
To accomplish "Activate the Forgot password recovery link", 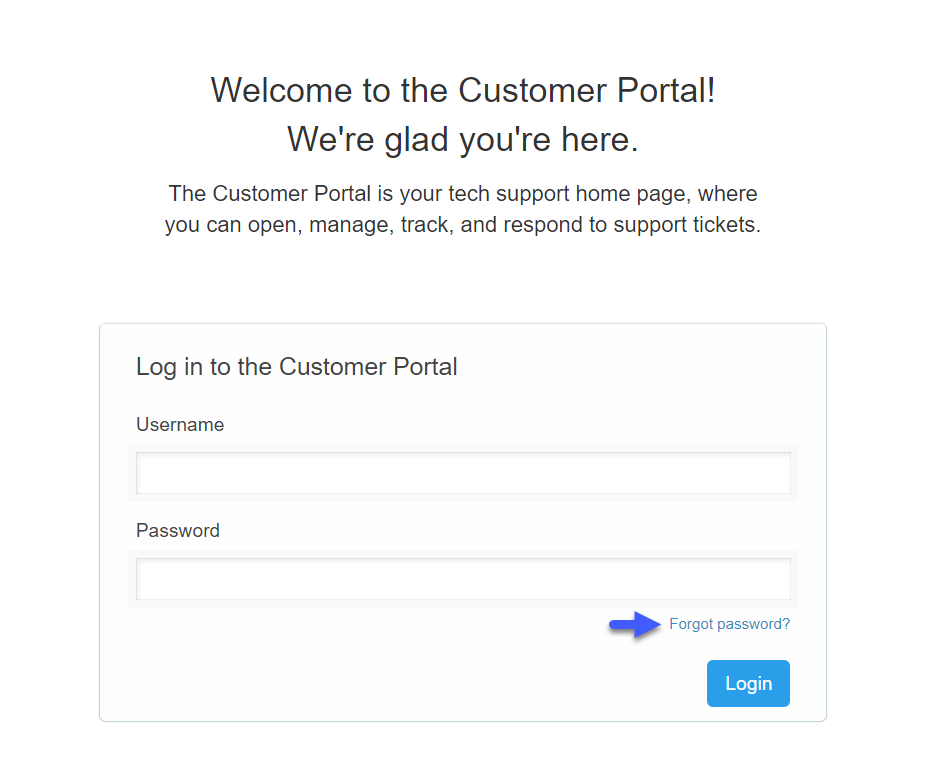I will [729, 623].
